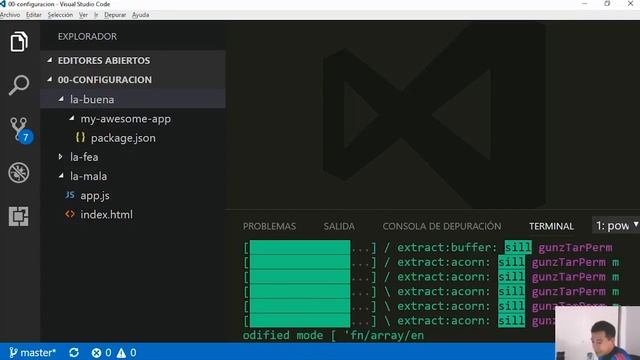This screenshot has width=640, height=360.
Task: Click the package.json braces file icon
Action: (80, 137)
